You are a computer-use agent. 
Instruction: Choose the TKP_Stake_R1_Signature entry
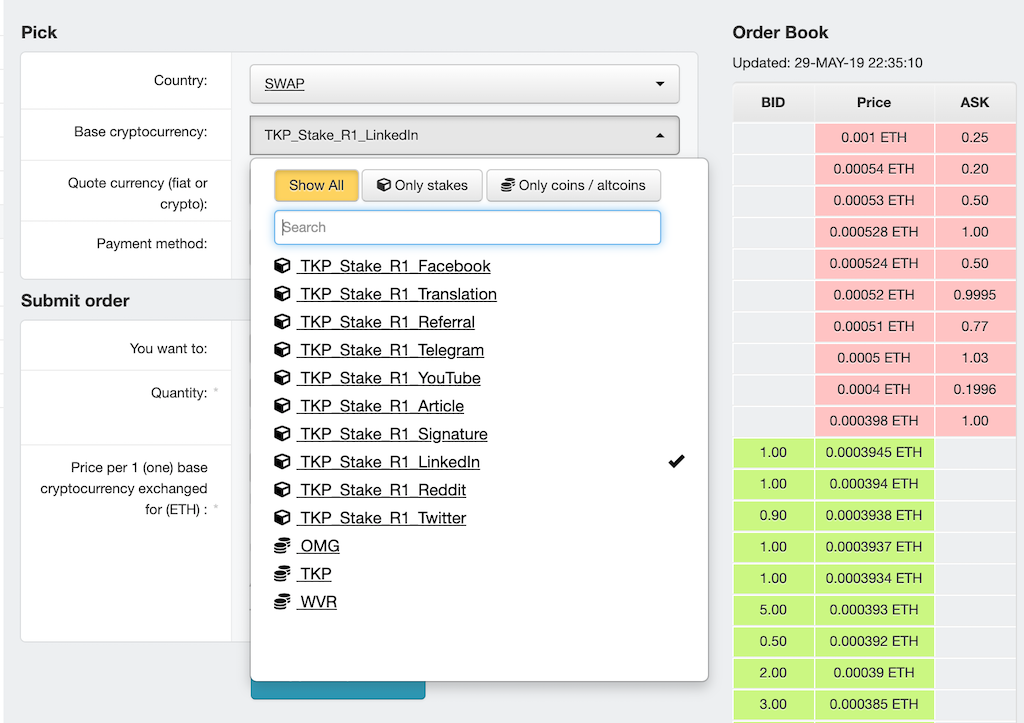click(x=392, y=434)
